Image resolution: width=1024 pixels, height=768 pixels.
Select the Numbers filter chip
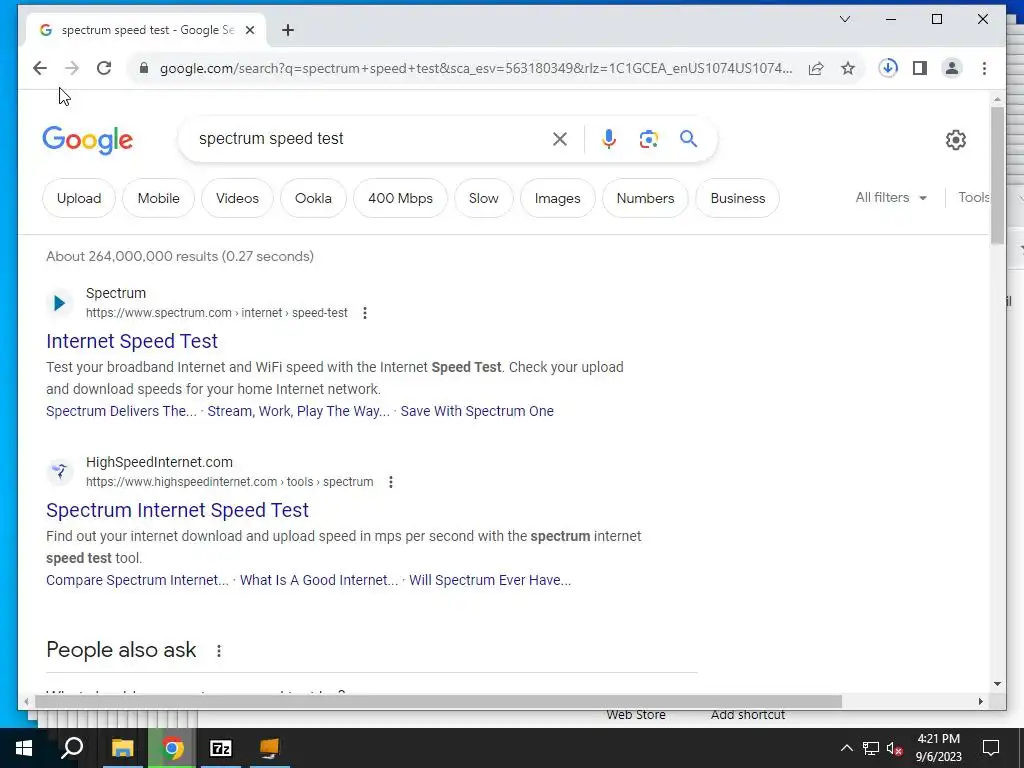point(645,199)
